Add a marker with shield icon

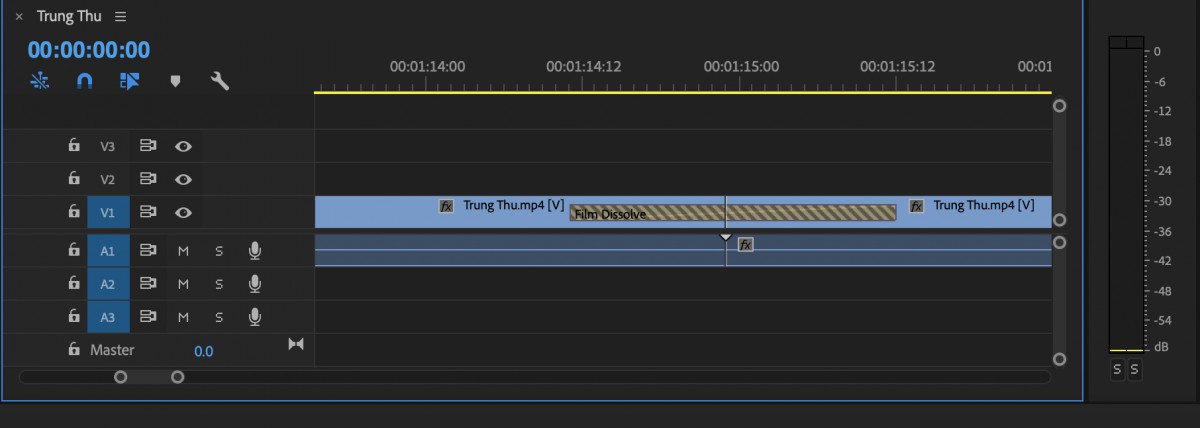pyautogui.click(x=175, y=81)
